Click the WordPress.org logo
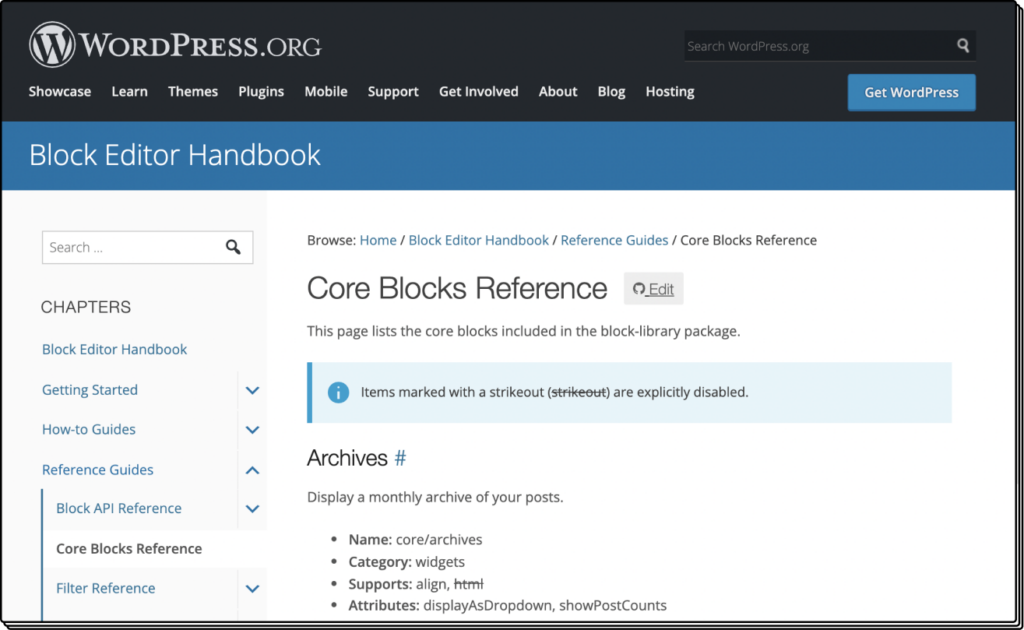Viewport: 1024px width, 630px height. point(175,45)
